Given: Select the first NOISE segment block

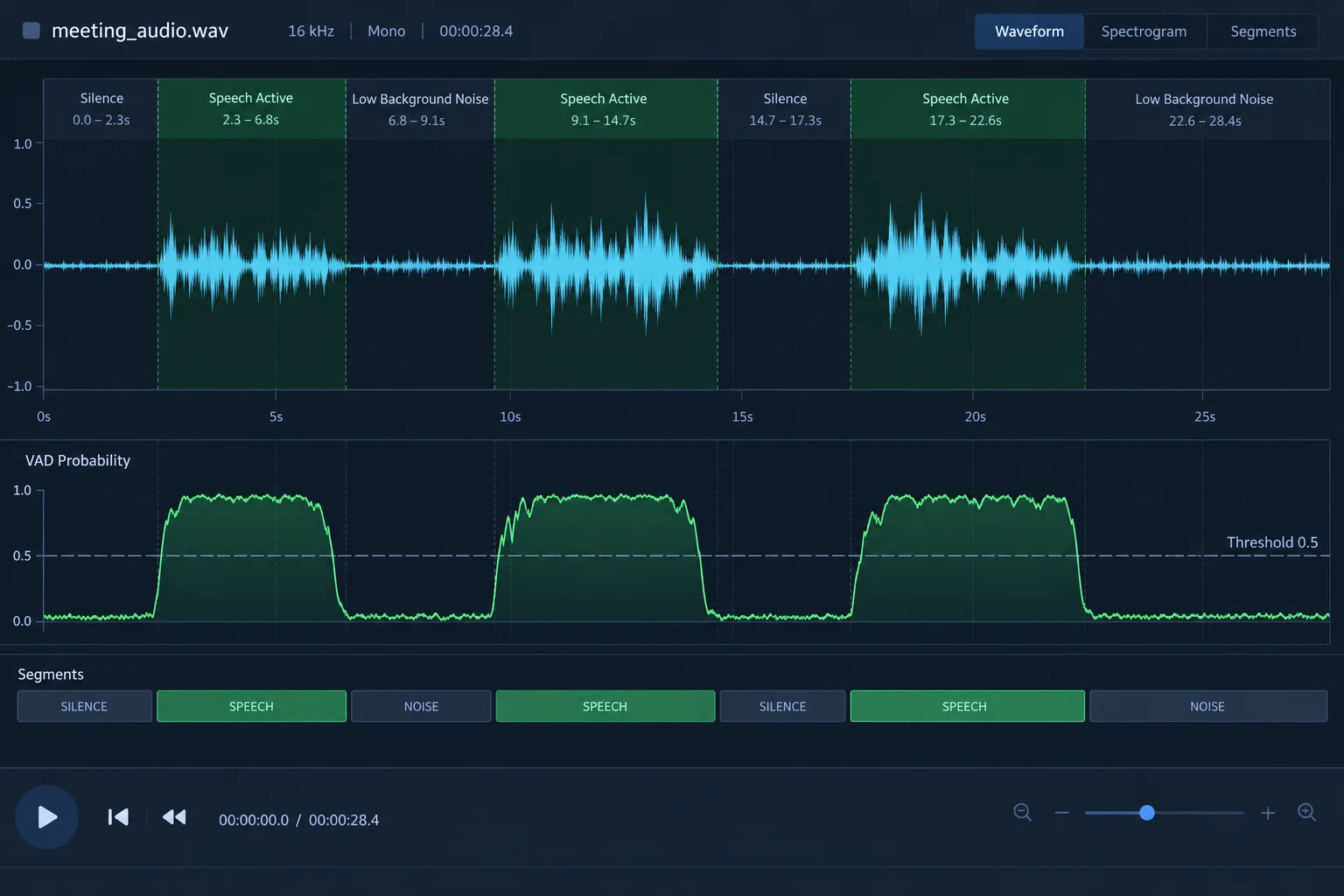Looking at the screenshot, I should click(x=421, y=706).
